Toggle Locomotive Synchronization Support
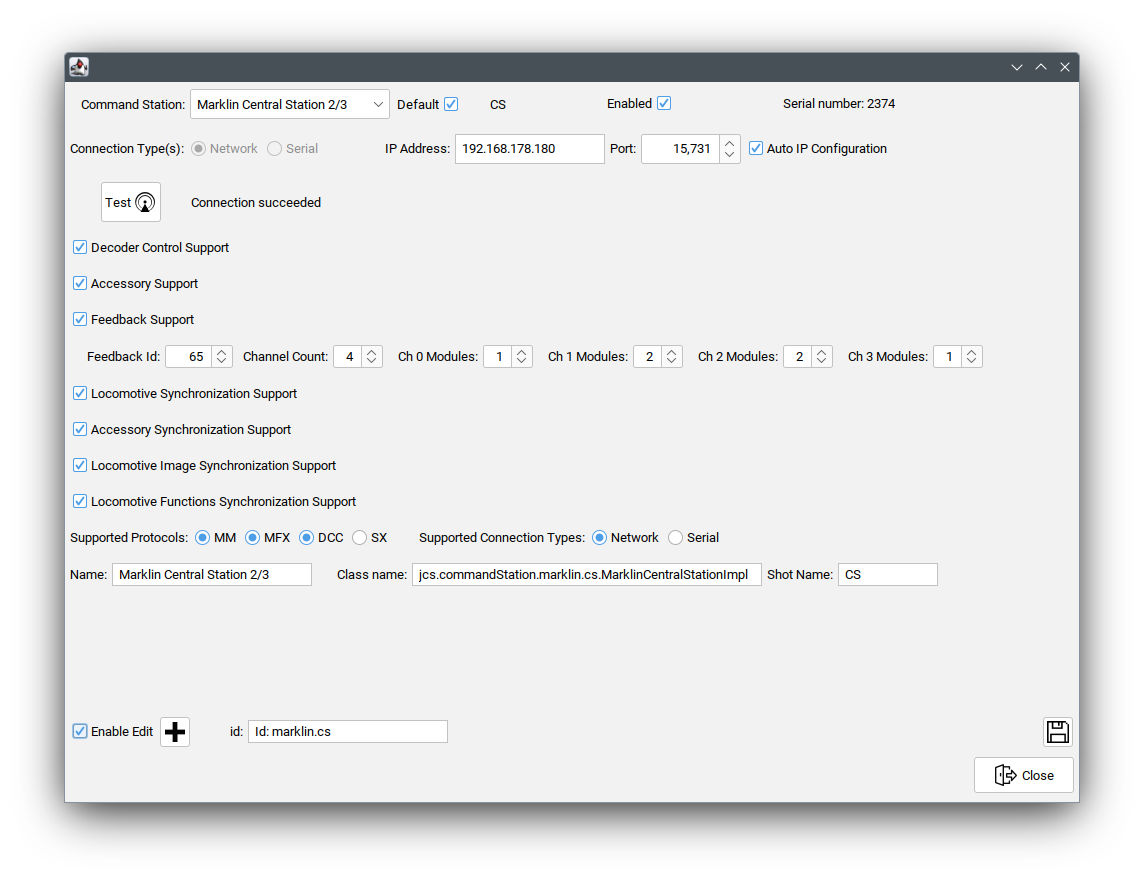 (x=80, y=393)
